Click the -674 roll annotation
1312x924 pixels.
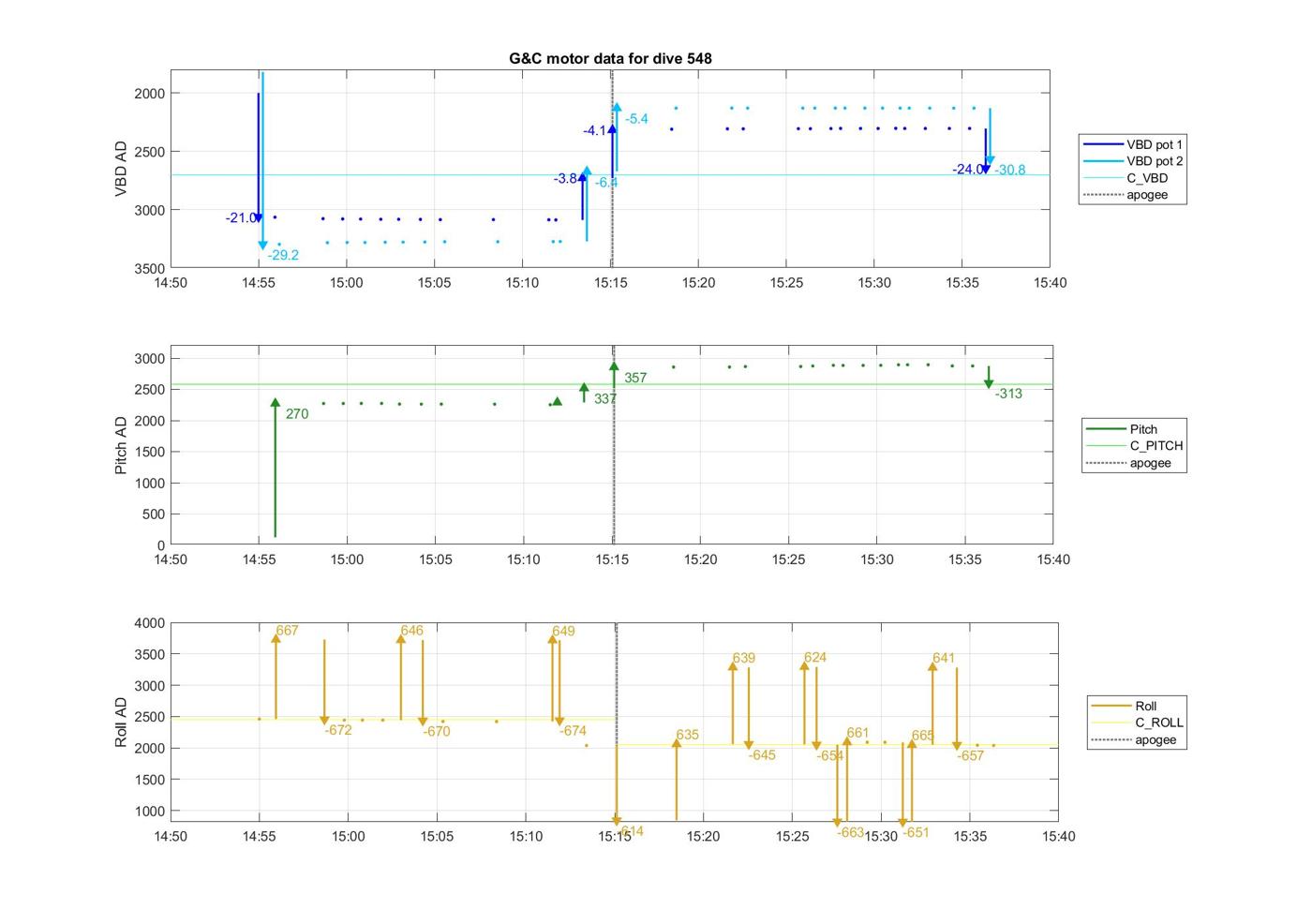coord(573,731)
